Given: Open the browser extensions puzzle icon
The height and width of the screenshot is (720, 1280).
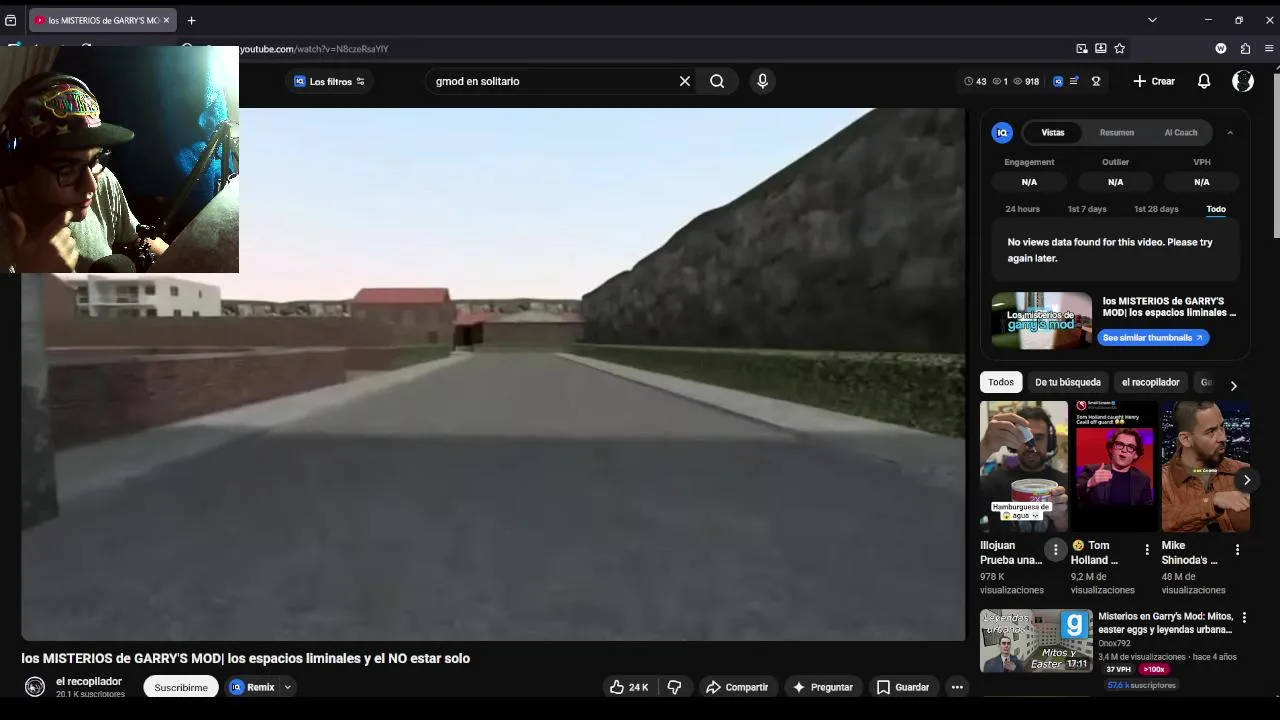Looking at the screenshot, I should coord(1245,48).
